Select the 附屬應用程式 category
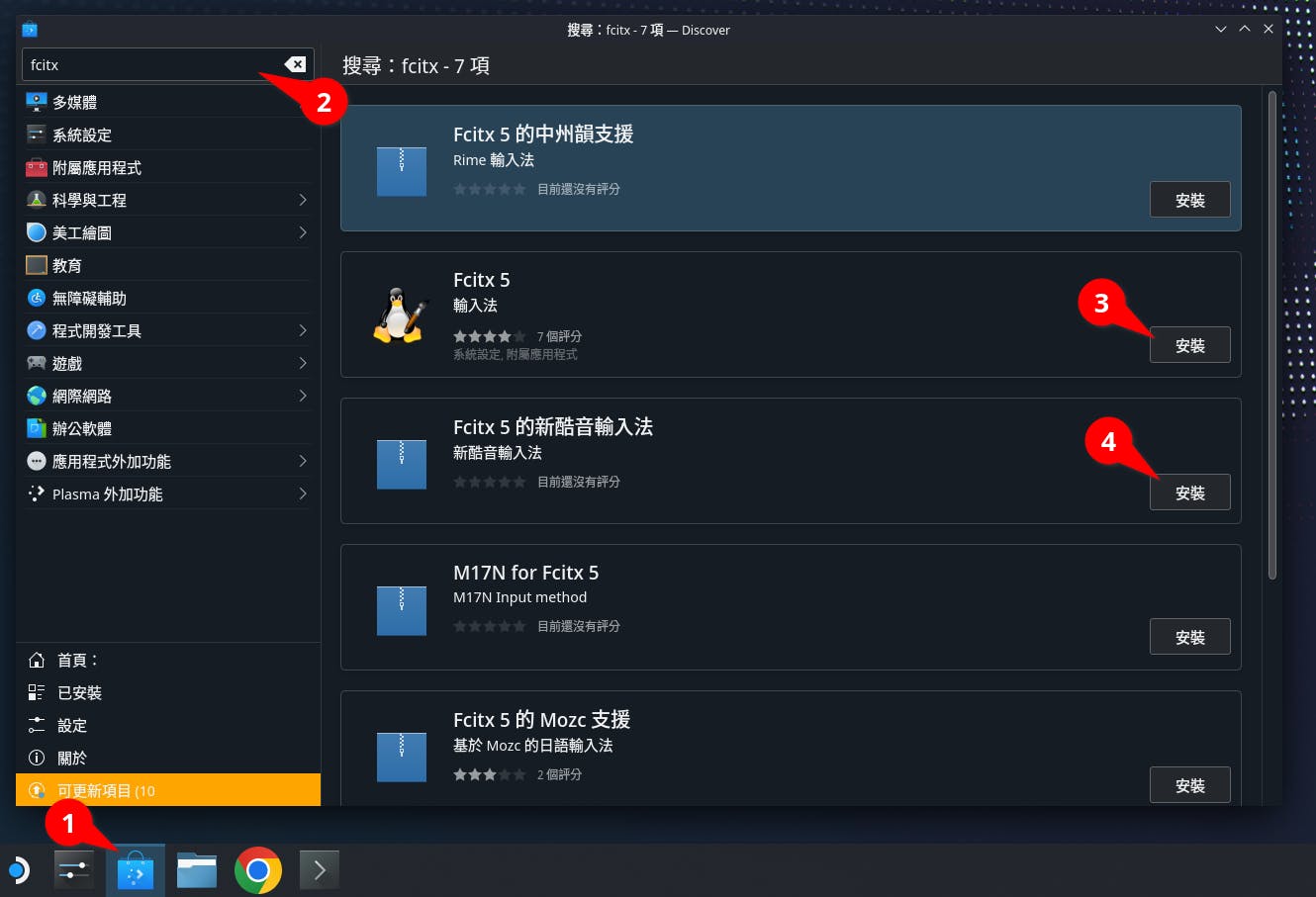1316x897 pixels. (x=166, y=167)
